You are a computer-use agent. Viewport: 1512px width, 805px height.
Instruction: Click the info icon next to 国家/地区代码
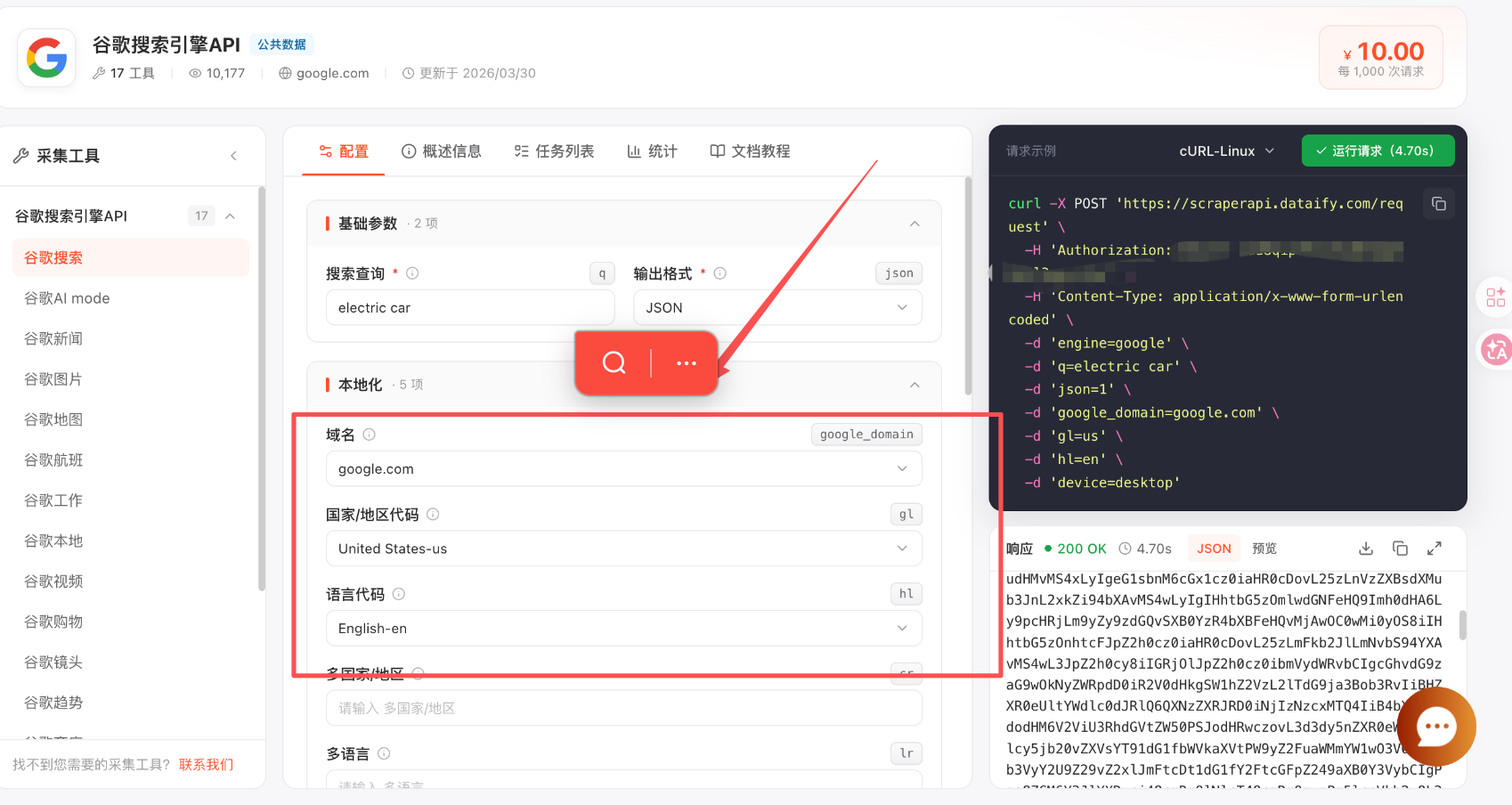pyautogui.click(x=433, y=514)
